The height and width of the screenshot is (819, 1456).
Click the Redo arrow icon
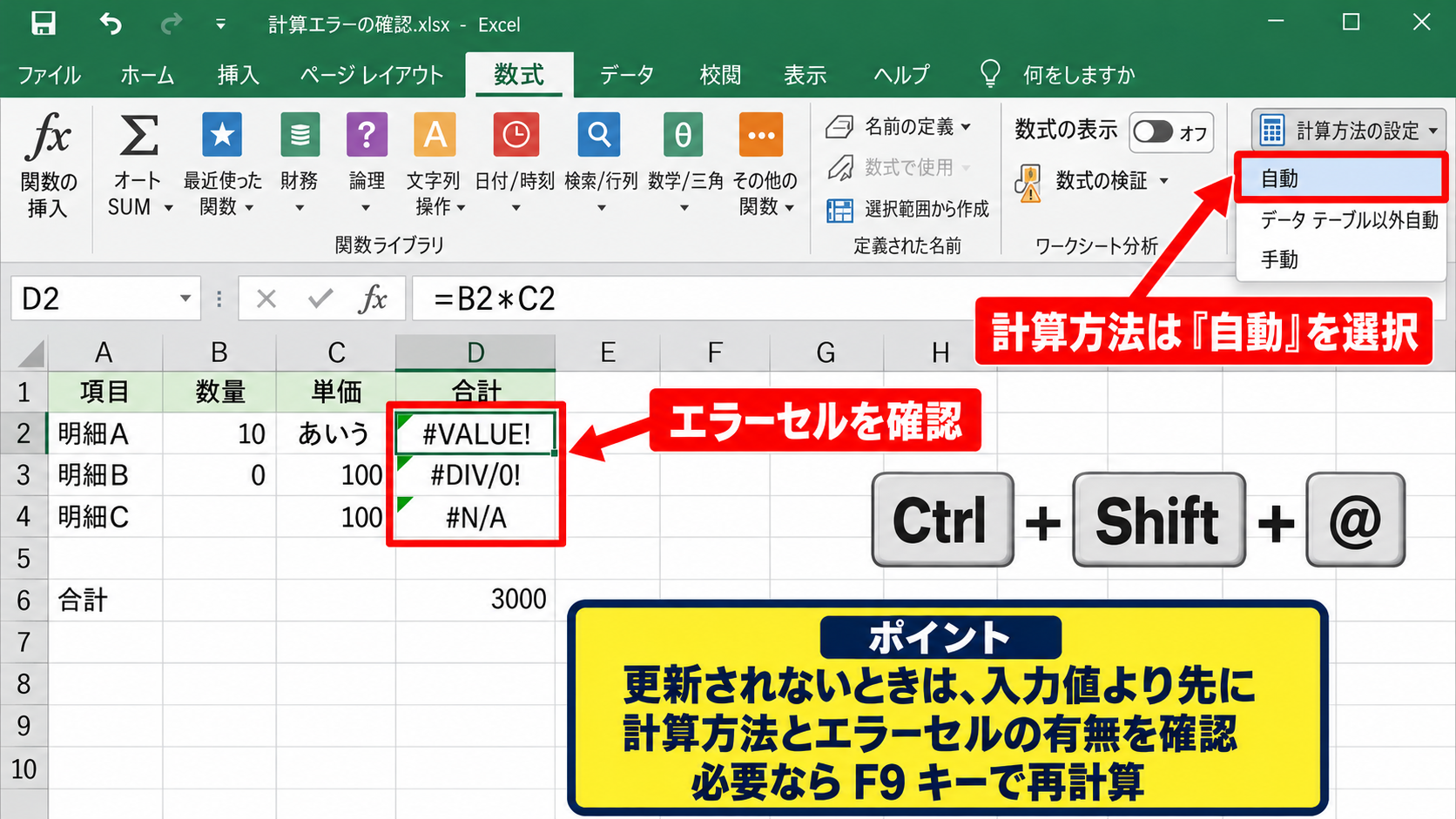click(171, 23)
